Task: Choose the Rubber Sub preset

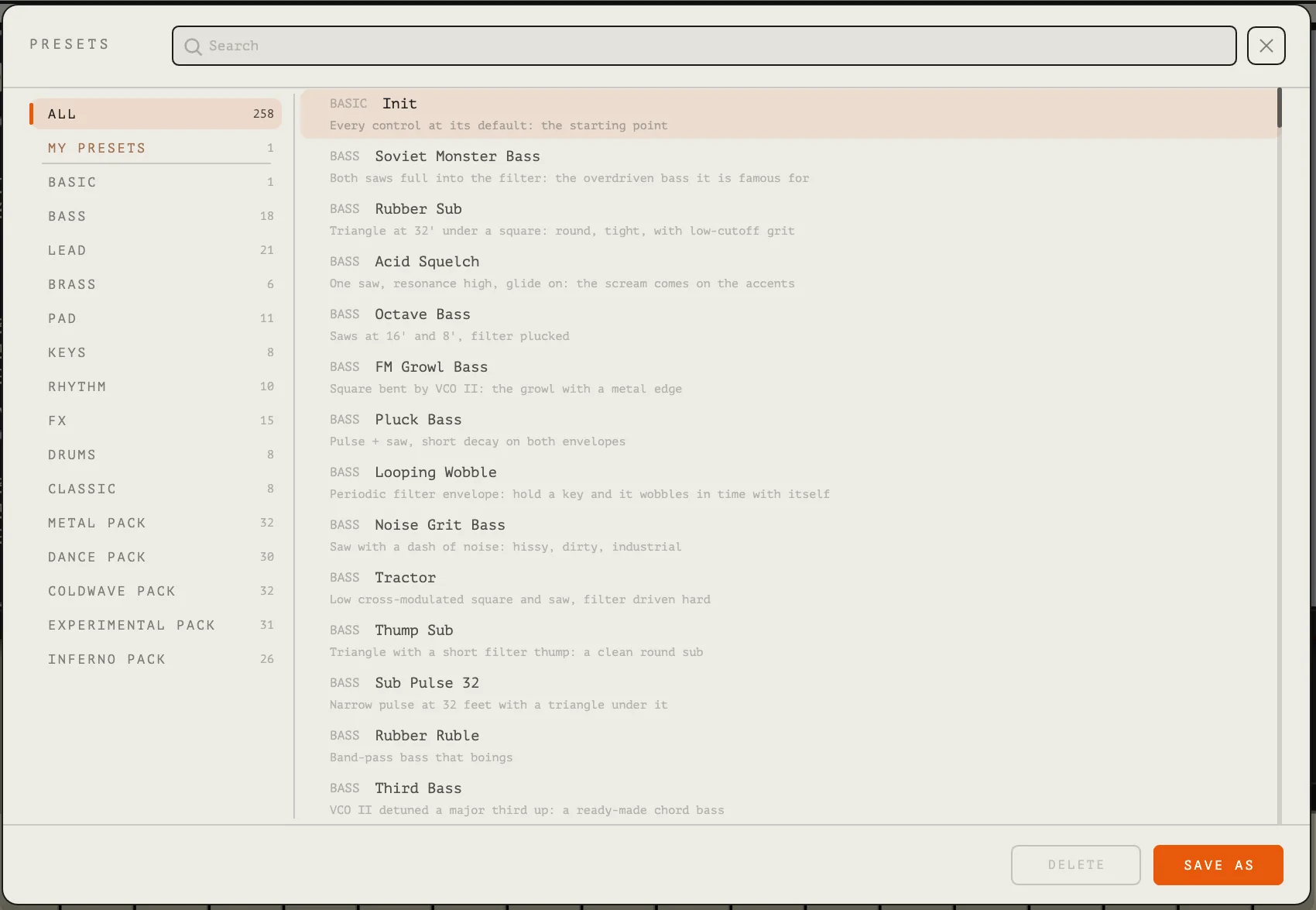Action: [788, 219]
